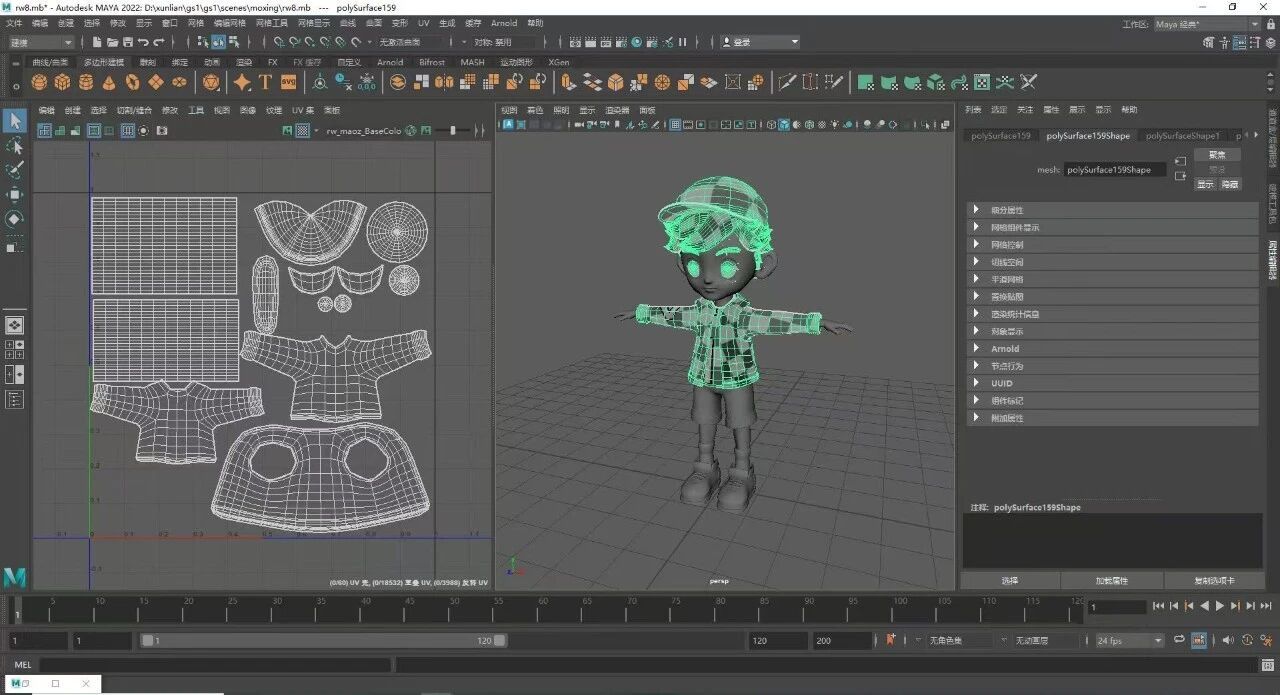
Task: Open the 24 fps frame rate dropdown
Action: tap(1130, 640)
